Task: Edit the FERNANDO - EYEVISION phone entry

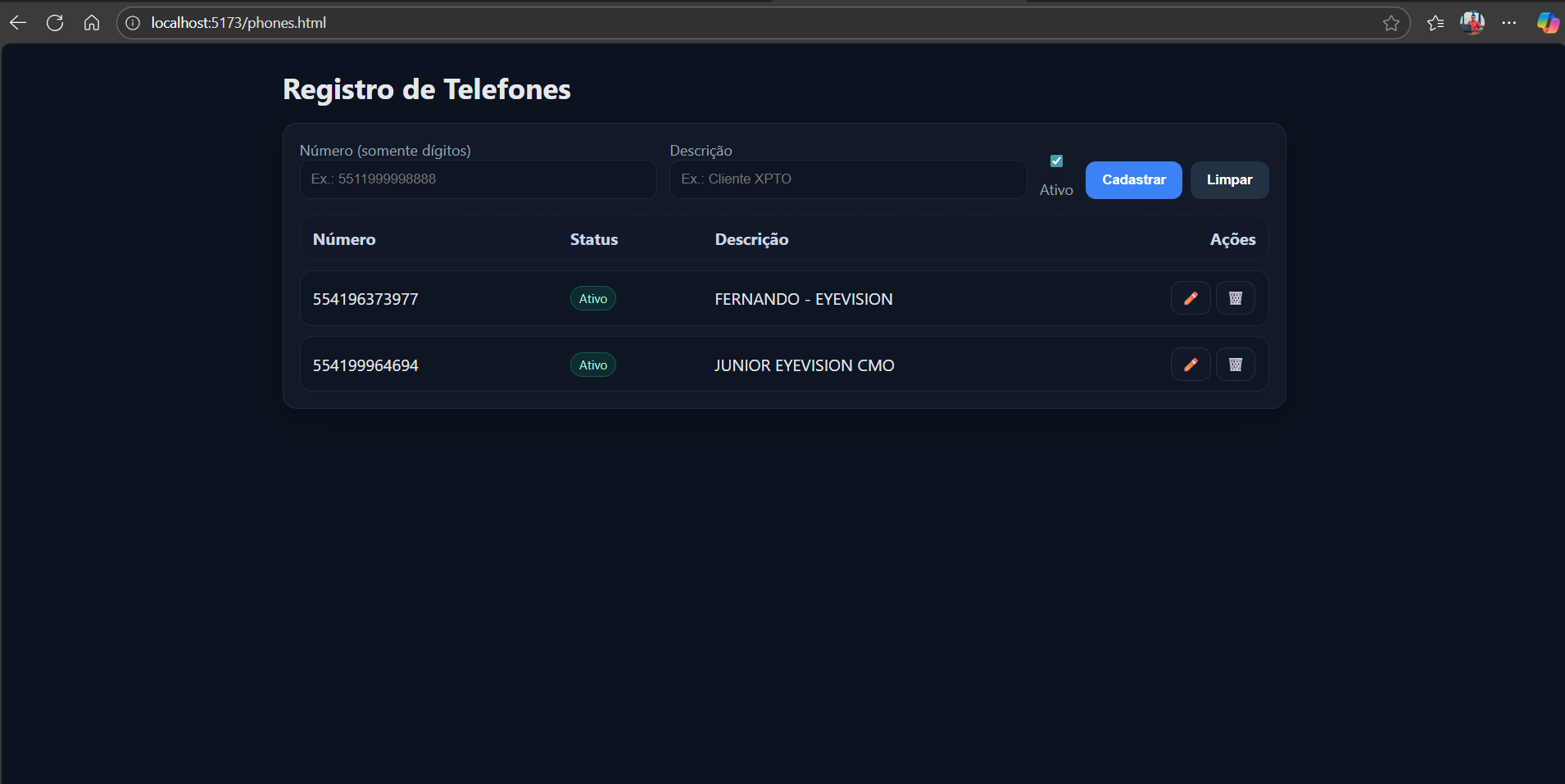Action: point(1190,298)
